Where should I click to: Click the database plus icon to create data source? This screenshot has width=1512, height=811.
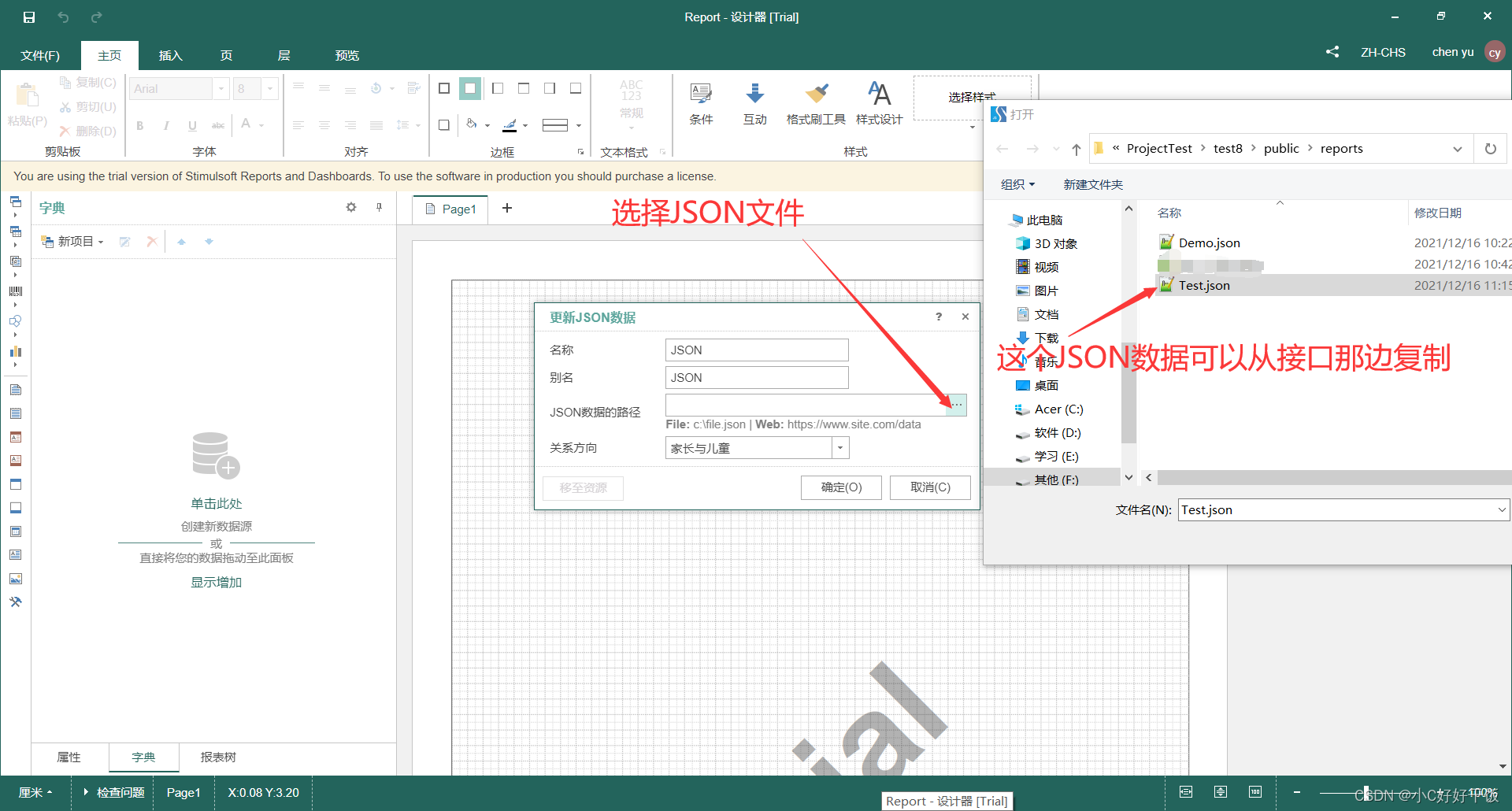click(x=216, y=455)
